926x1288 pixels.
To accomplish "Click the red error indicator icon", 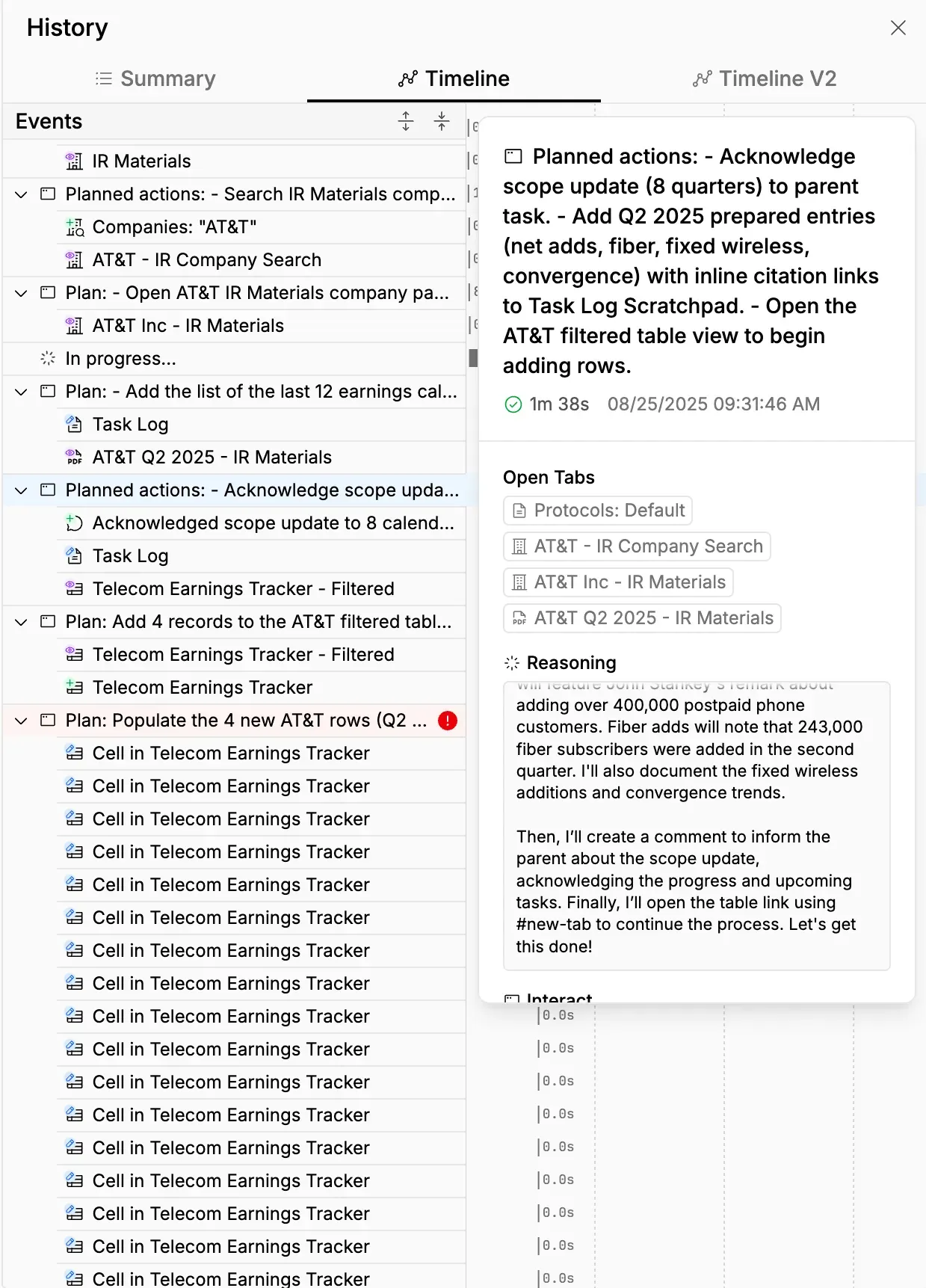I will tap(448, 721).
